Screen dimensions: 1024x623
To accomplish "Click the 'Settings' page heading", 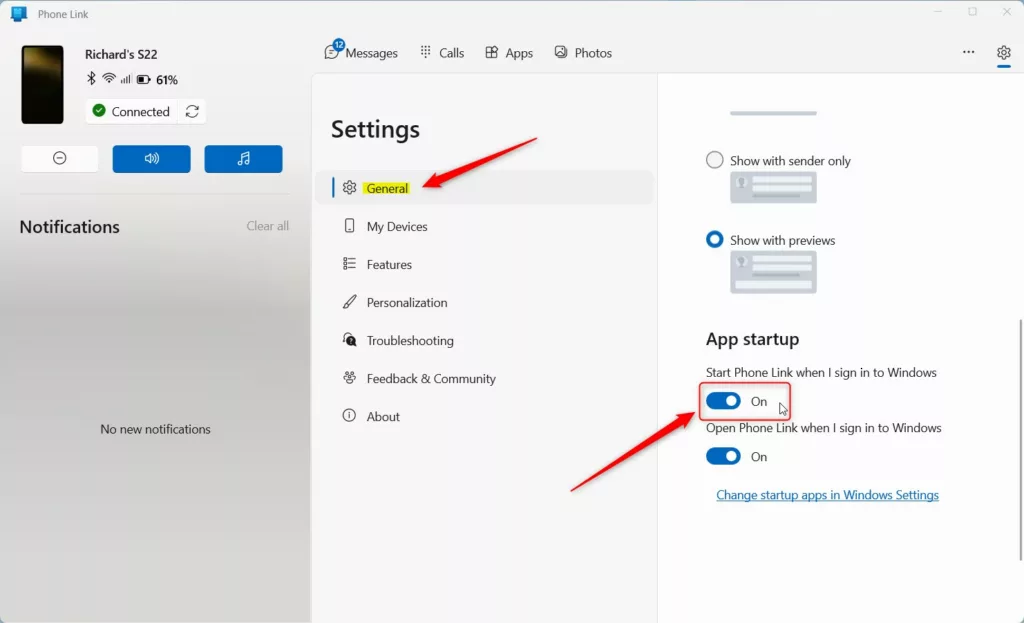I will click(376, 129).
